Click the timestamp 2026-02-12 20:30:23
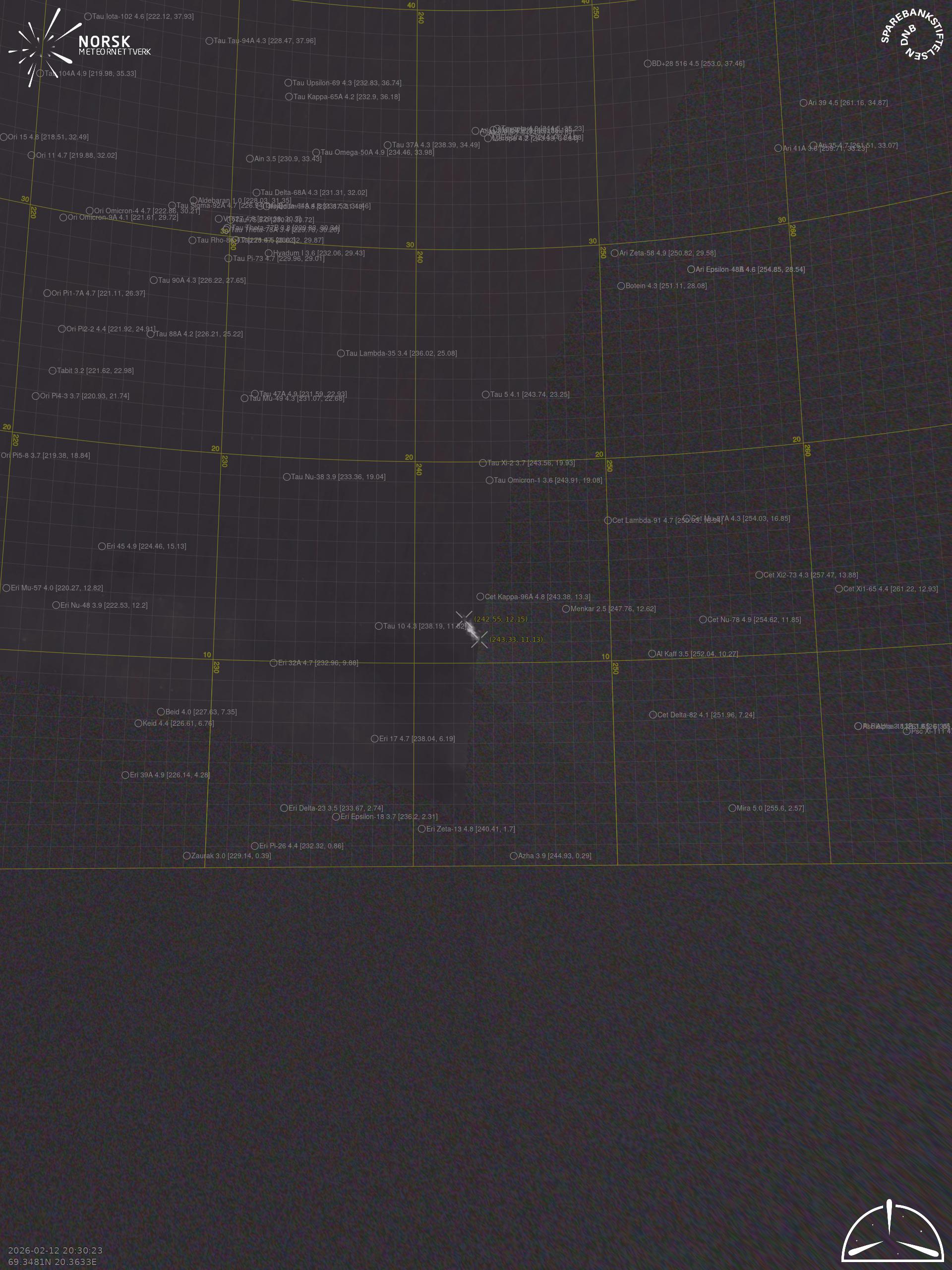The image size is (952, 1270). tap(55, 1250)
